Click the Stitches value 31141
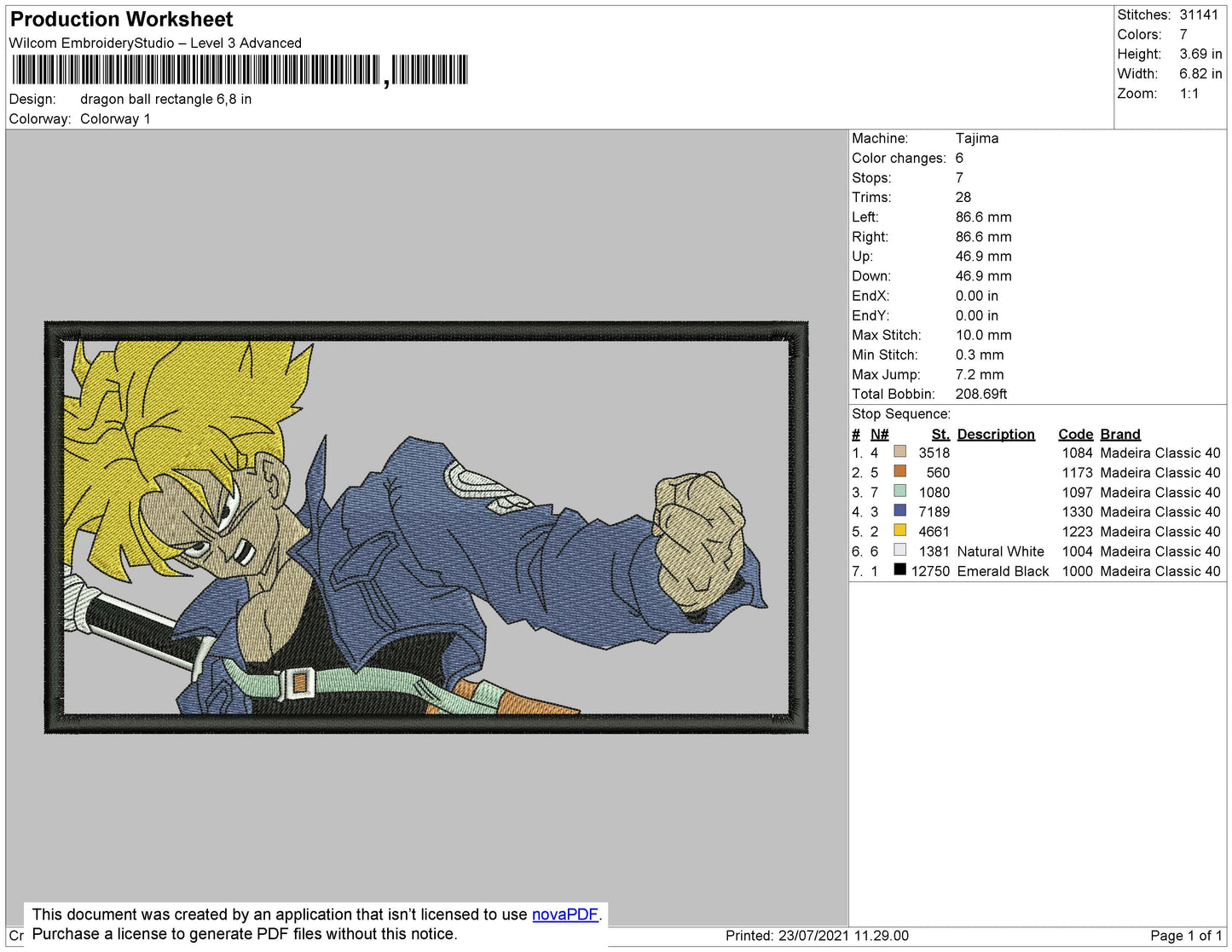This screenshot has width=1232, height=952. click(1199, 14)
